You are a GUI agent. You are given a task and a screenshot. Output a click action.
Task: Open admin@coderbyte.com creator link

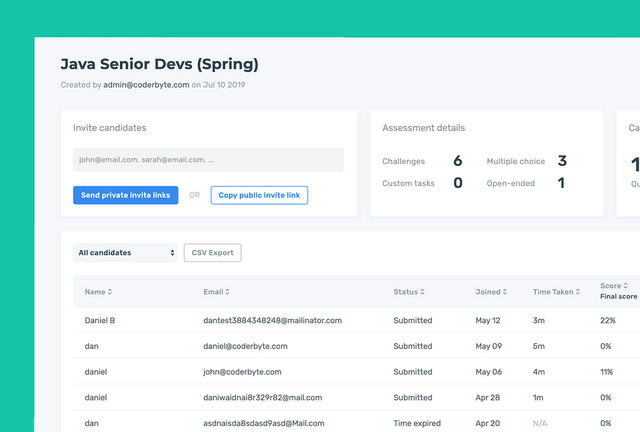[x=146, y=85]
